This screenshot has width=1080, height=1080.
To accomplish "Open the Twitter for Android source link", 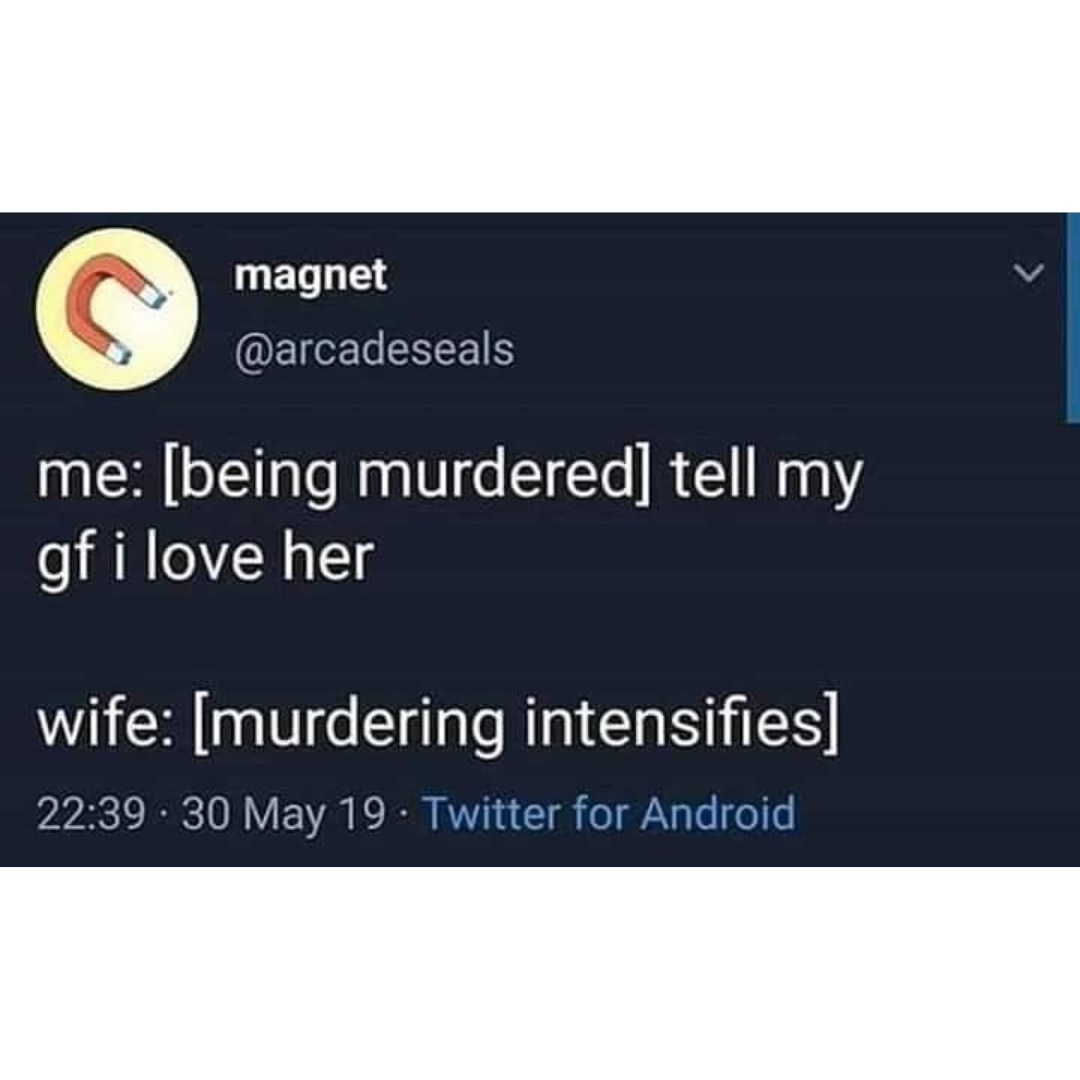I will [609, 813].
